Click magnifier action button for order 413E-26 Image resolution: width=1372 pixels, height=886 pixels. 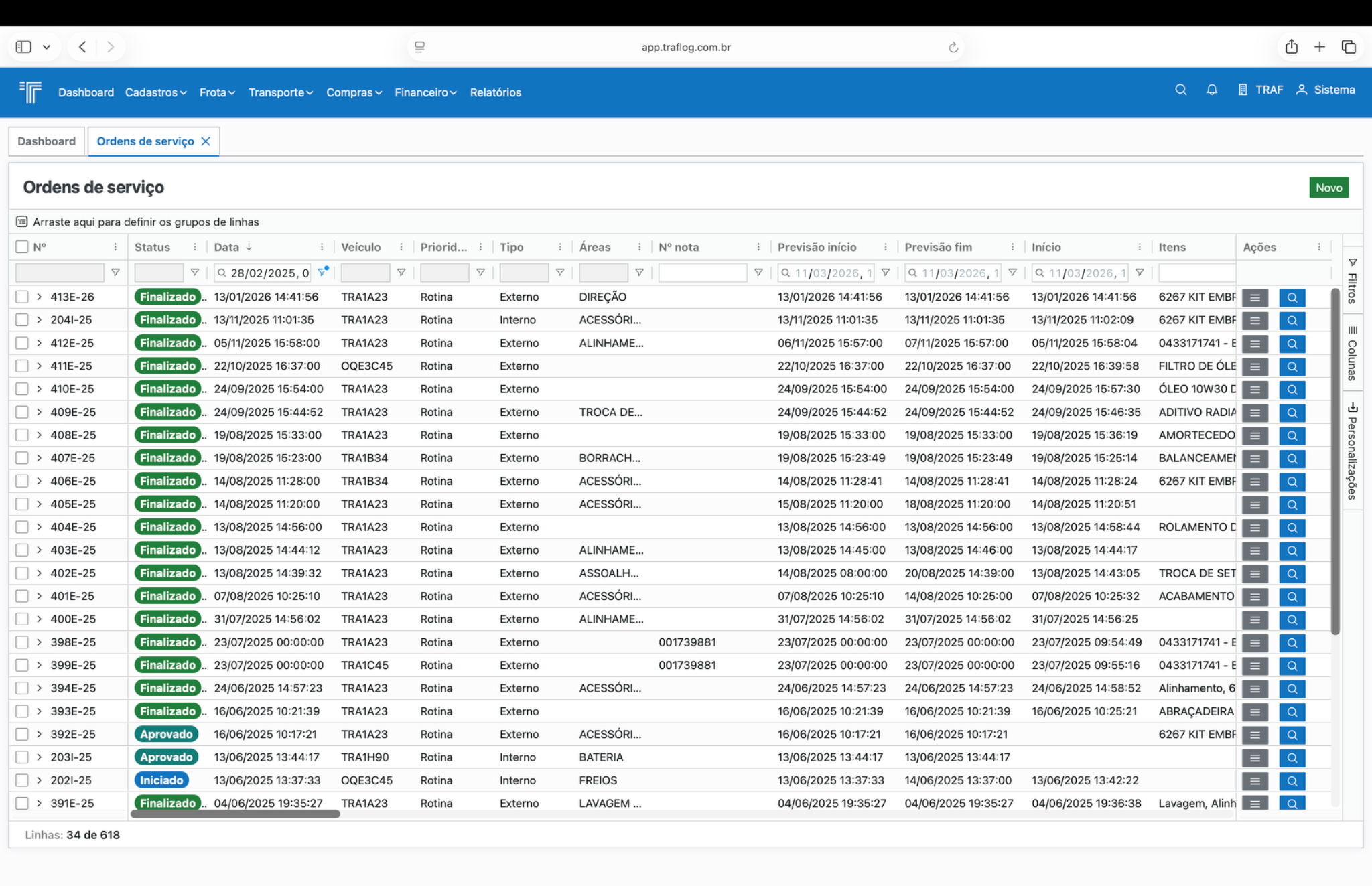[x=1292, y=297]
